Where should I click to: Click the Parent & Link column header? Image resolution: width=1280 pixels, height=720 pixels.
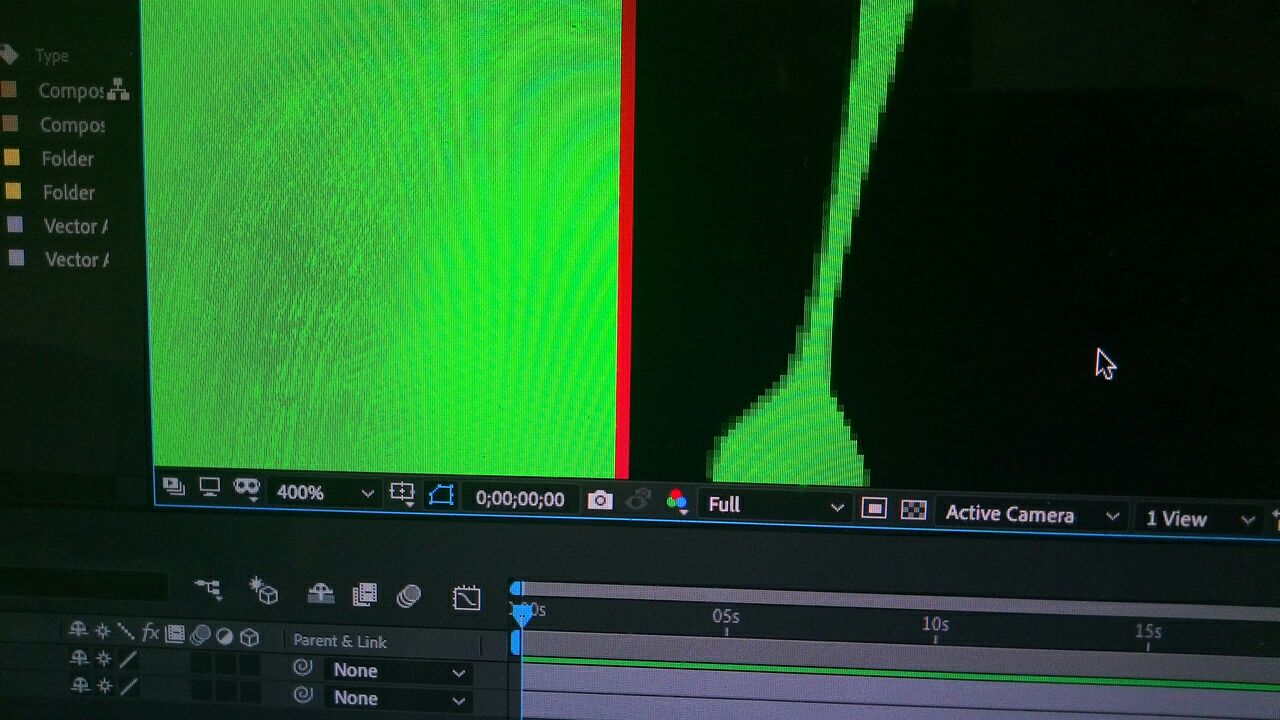[x=340, y=641]
